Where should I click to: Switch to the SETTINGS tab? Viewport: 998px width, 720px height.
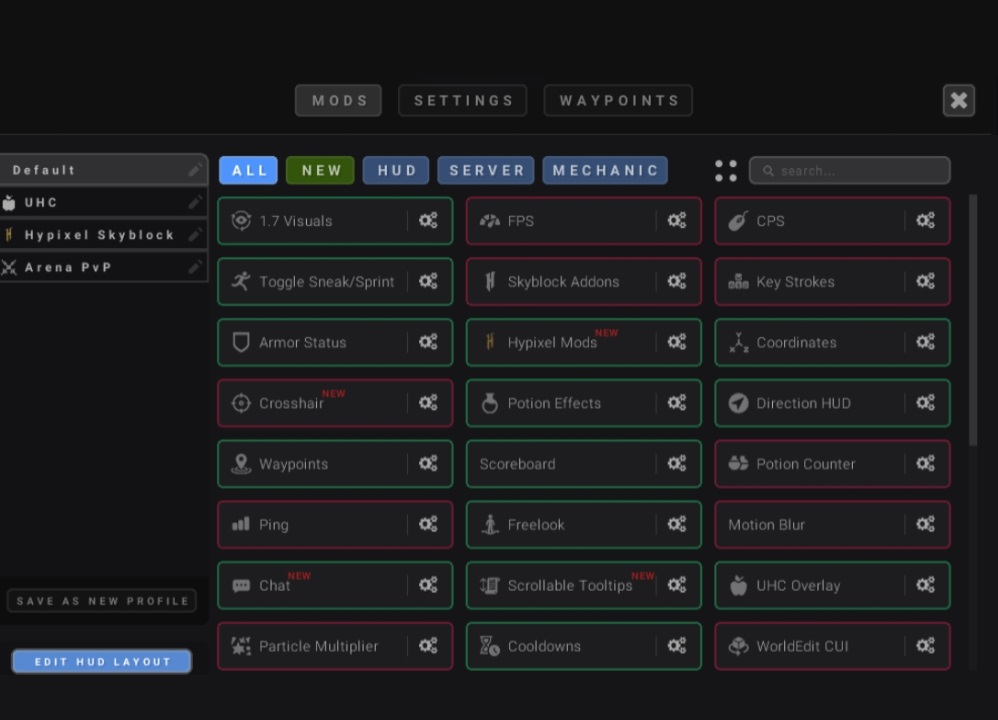point(463,101)
